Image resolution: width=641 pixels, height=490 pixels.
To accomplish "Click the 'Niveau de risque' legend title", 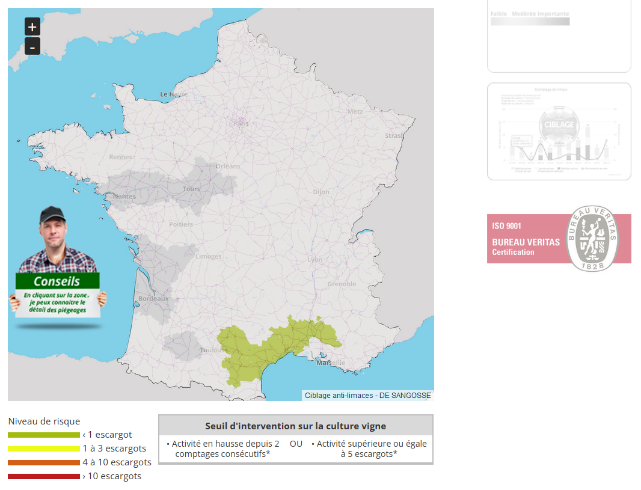I will coord(44,421).
